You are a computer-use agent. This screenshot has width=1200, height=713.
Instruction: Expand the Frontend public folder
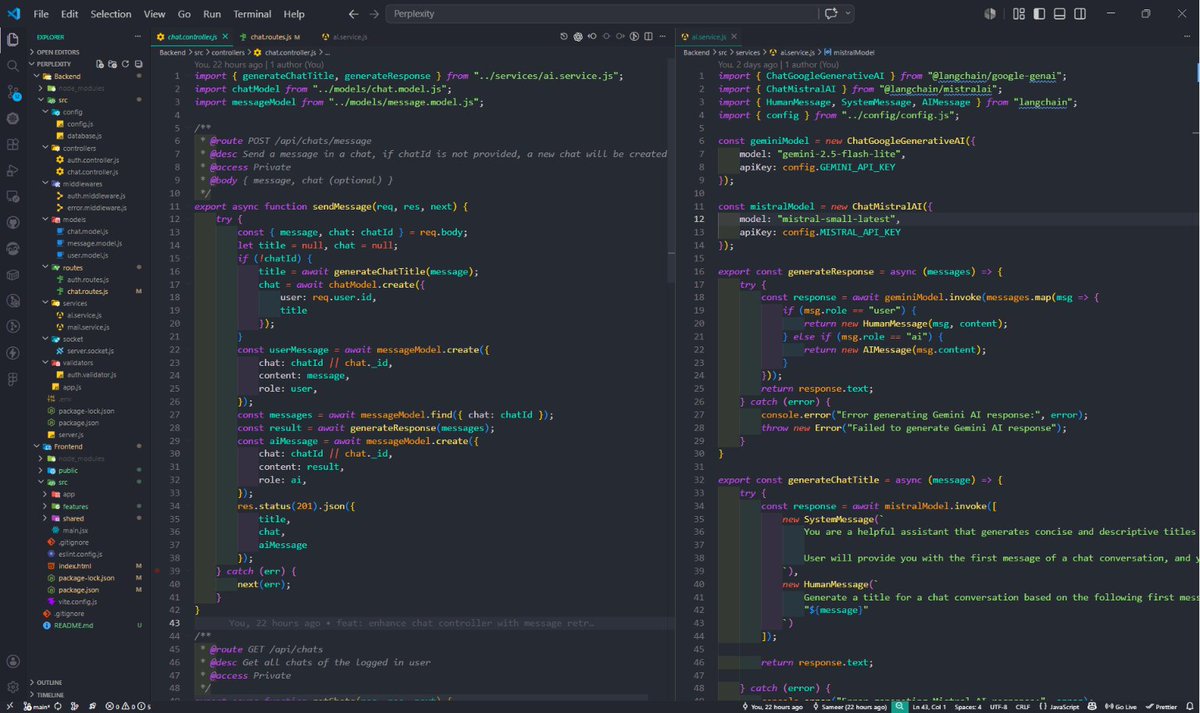click(x=88, y=470)
